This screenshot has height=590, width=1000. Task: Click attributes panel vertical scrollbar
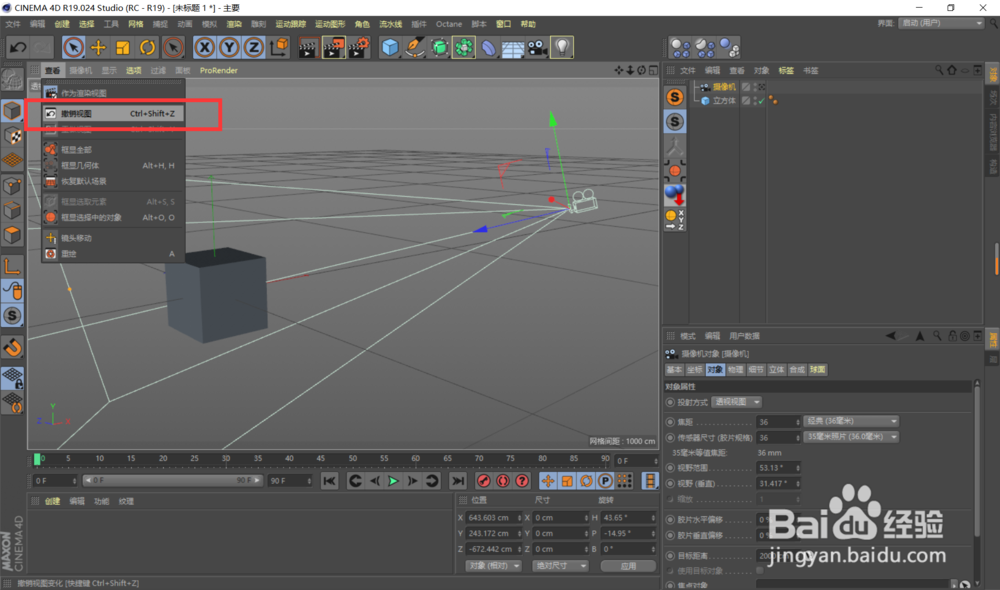tap(976, 459)
